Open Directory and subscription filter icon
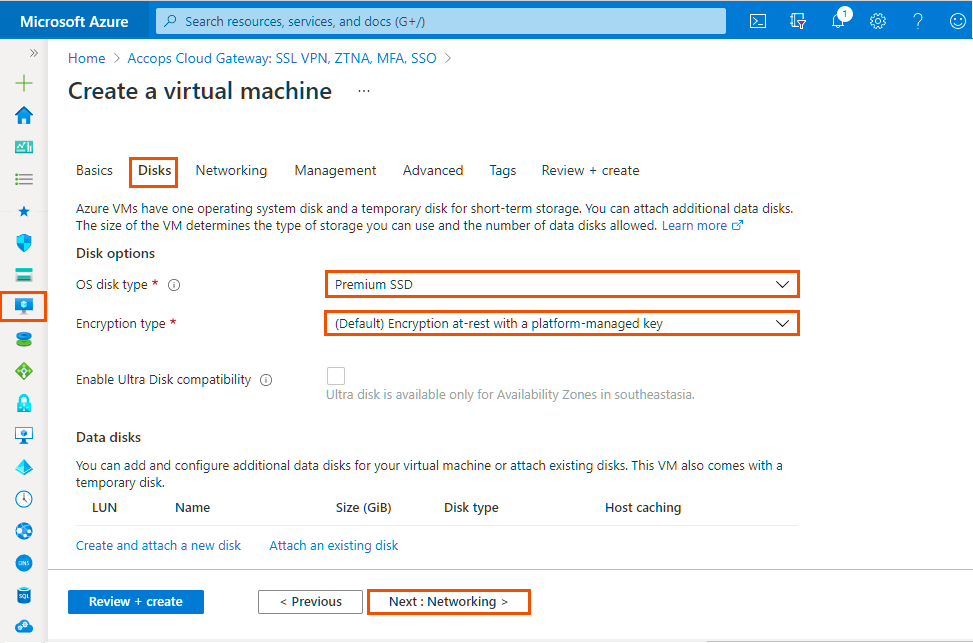 click(x=797, y=21)
